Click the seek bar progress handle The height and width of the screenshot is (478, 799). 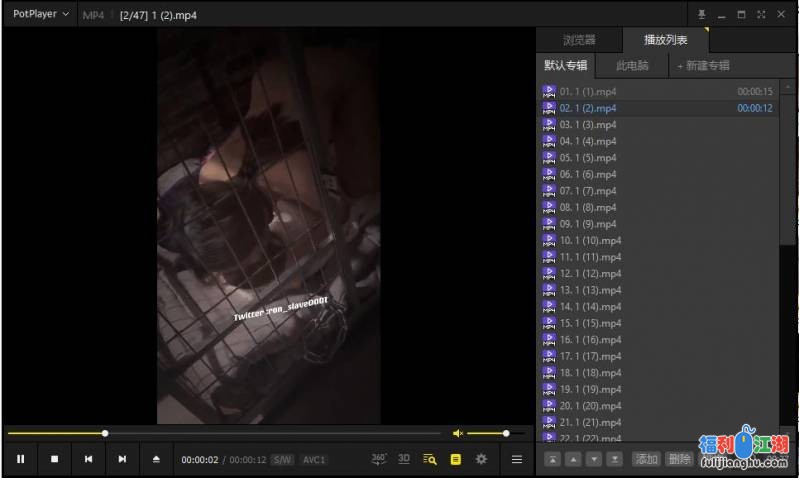pyautogui.click(x=105, y=433)
